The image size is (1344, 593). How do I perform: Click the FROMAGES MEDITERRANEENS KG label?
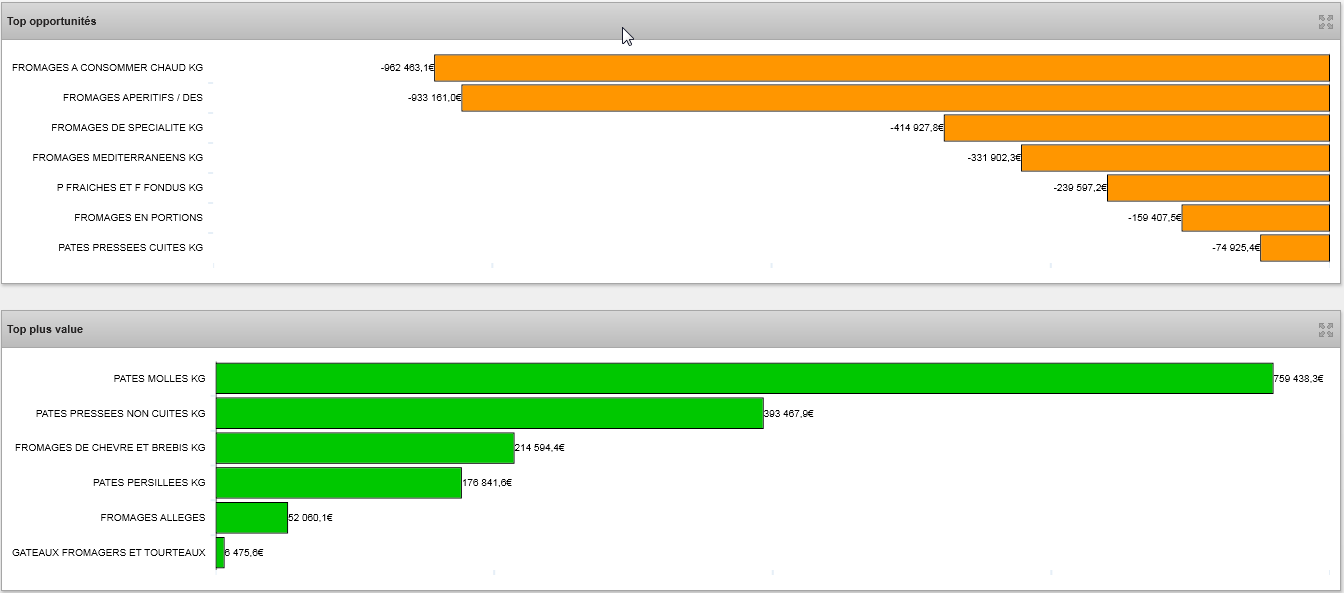coord(118,158)
